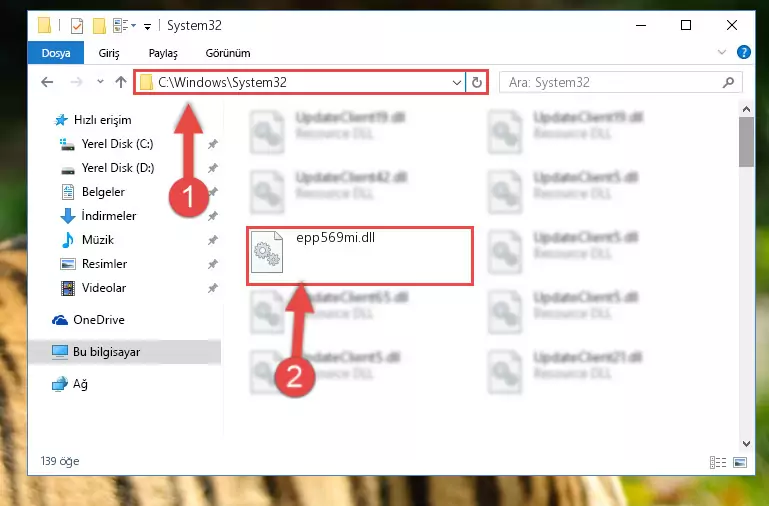Switch to details list view icon
769x506 pixels.
[718, 462]
